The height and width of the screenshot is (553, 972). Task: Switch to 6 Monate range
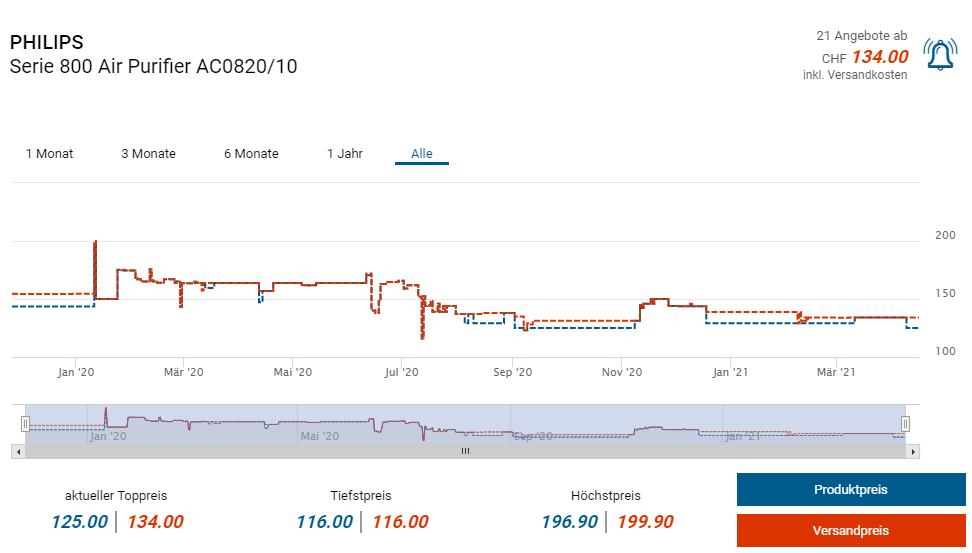(x=251, y=154)
